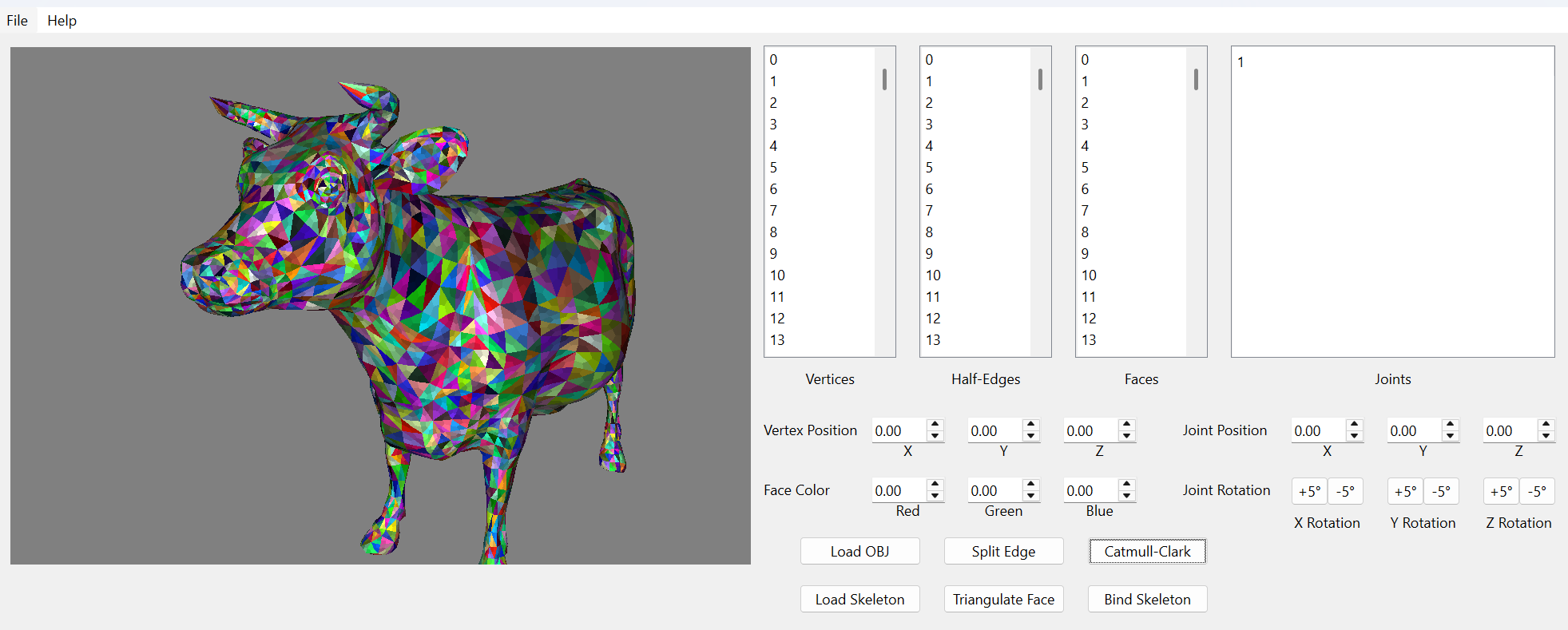Run Catmull-Clark subdivision
Viewport: 1568px width, 630px height.
coord(1147,551)
